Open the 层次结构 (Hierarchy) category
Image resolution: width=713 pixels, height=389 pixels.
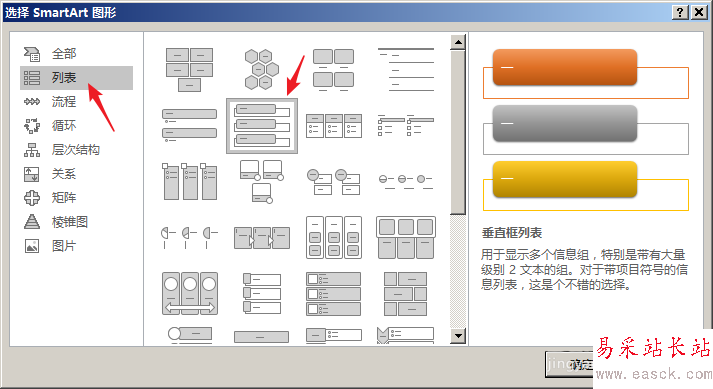pos(76,150)
